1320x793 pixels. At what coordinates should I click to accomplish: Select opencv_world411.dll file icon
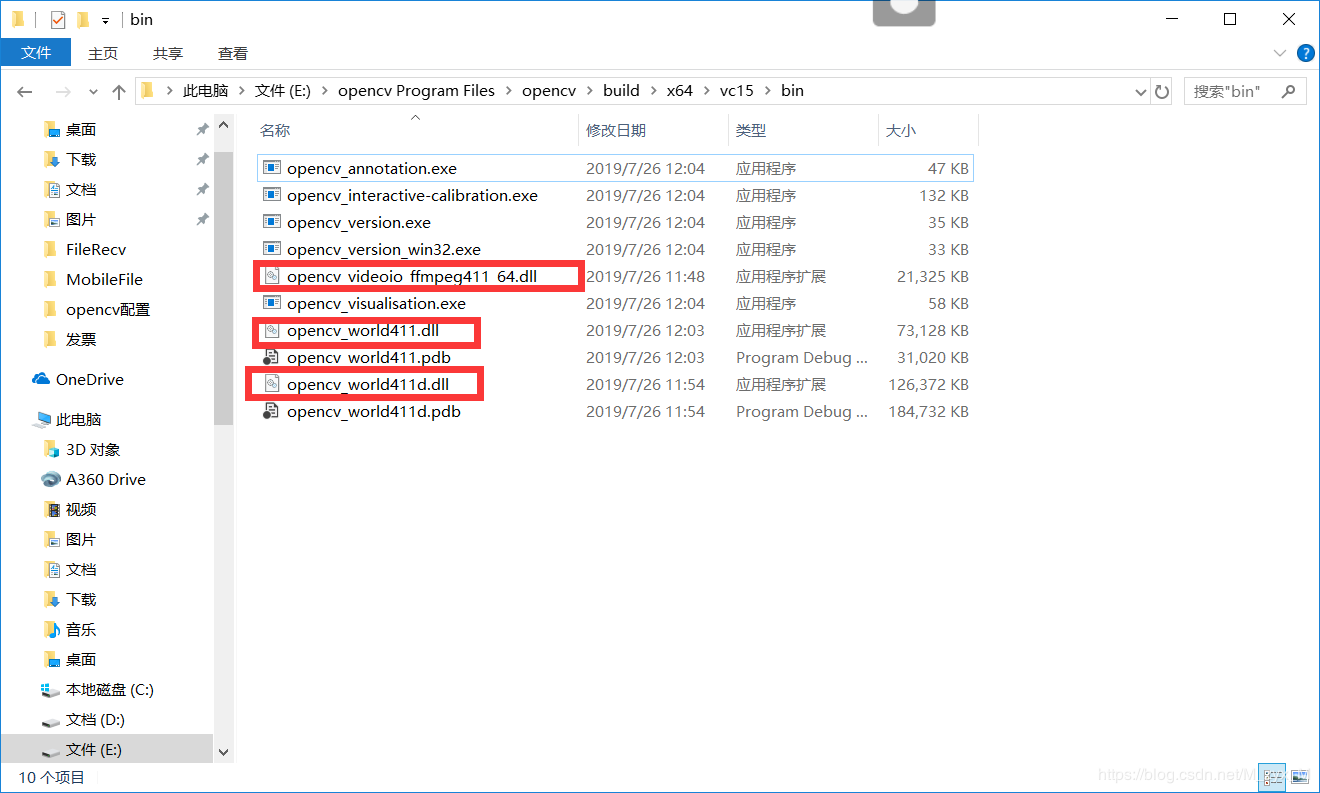click(x=272, y=330)
